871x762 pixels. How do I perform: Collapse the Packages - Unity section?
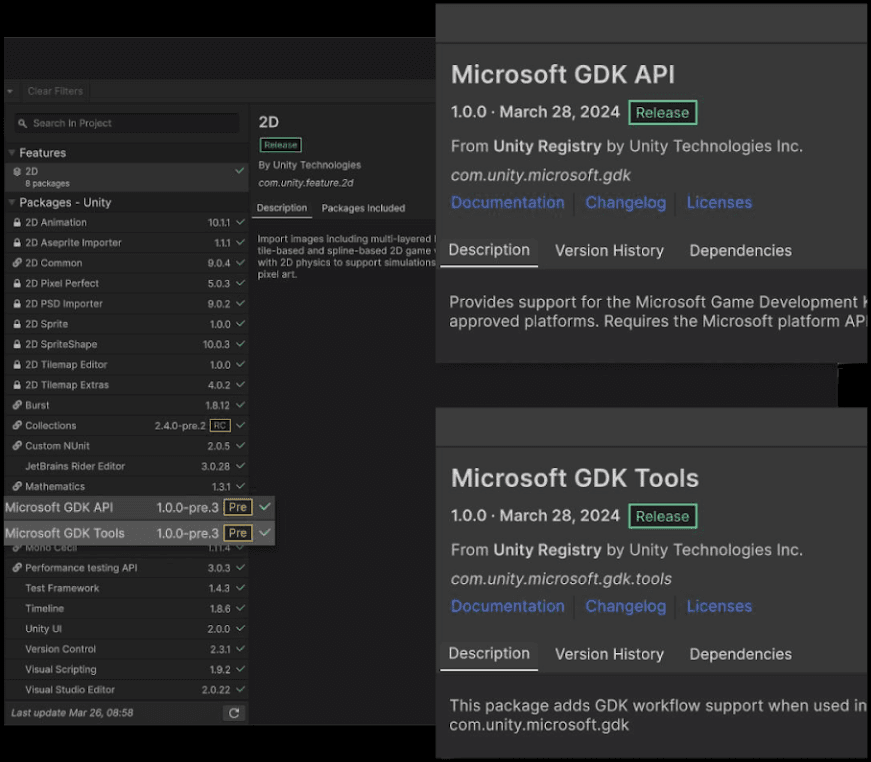coord(10,202)
